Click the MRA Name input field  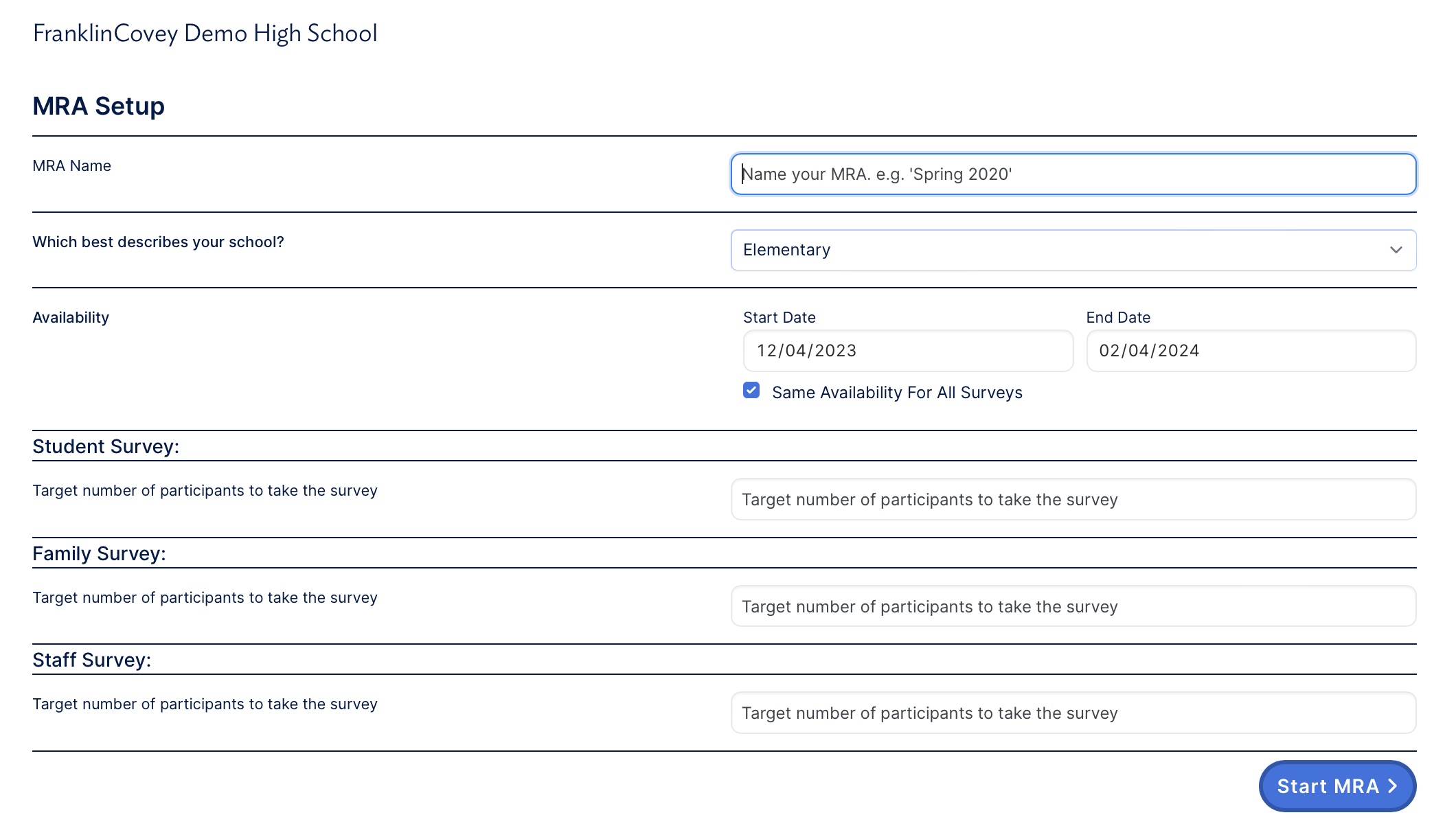point(1073,174)
